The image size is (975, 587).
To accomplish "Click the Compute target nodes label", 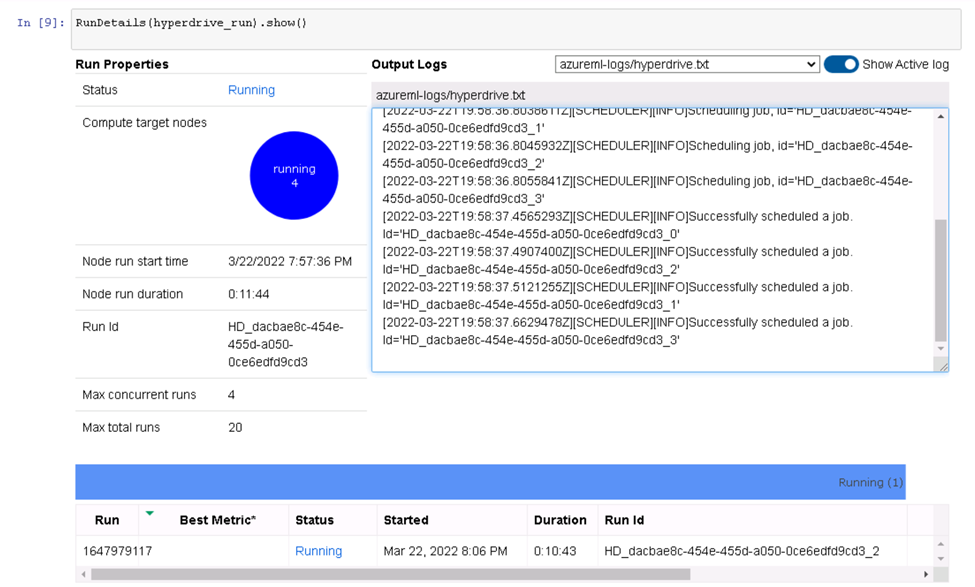I will [x=144, y=122].
